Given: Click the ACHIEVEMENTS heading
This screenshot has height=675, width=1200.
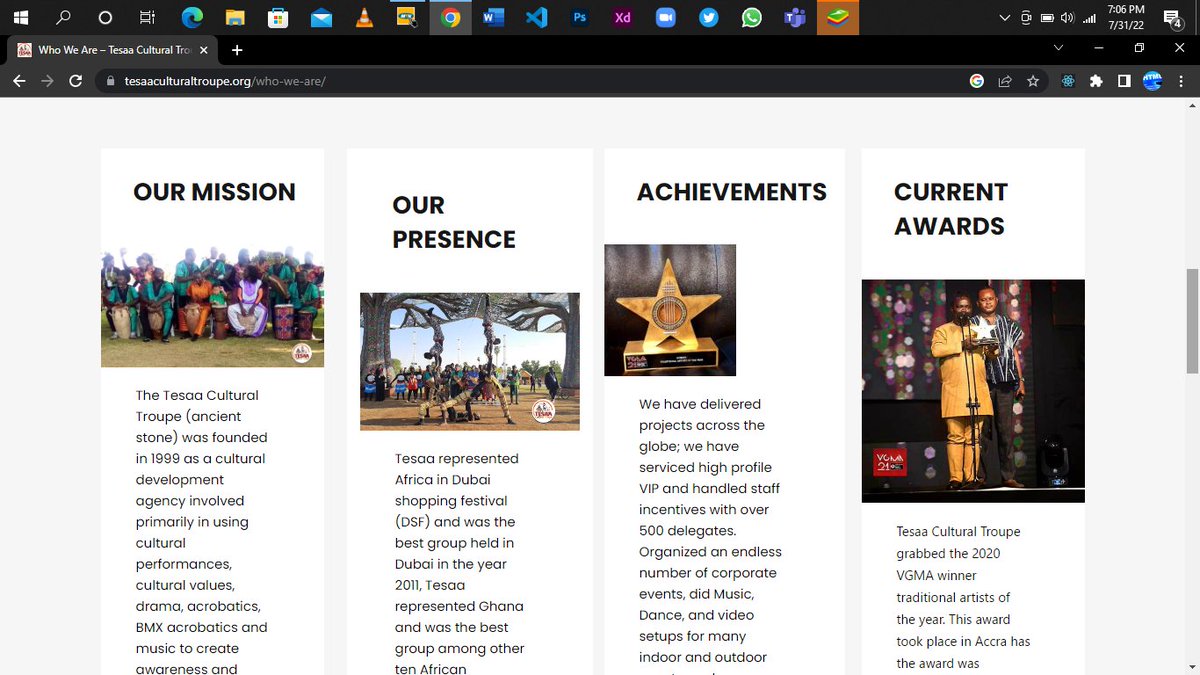Looking at the screenshot, I should pyautogui.click(x=732, y=192).
